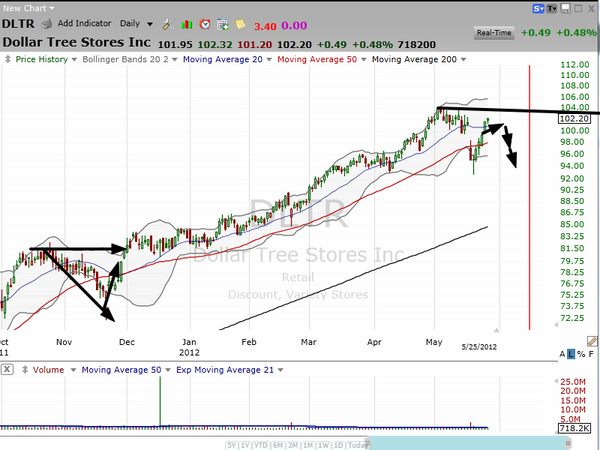Select the 1D time range
This screenshot has width=600, height=450.
pyautogui.click(x=338, y=445)
